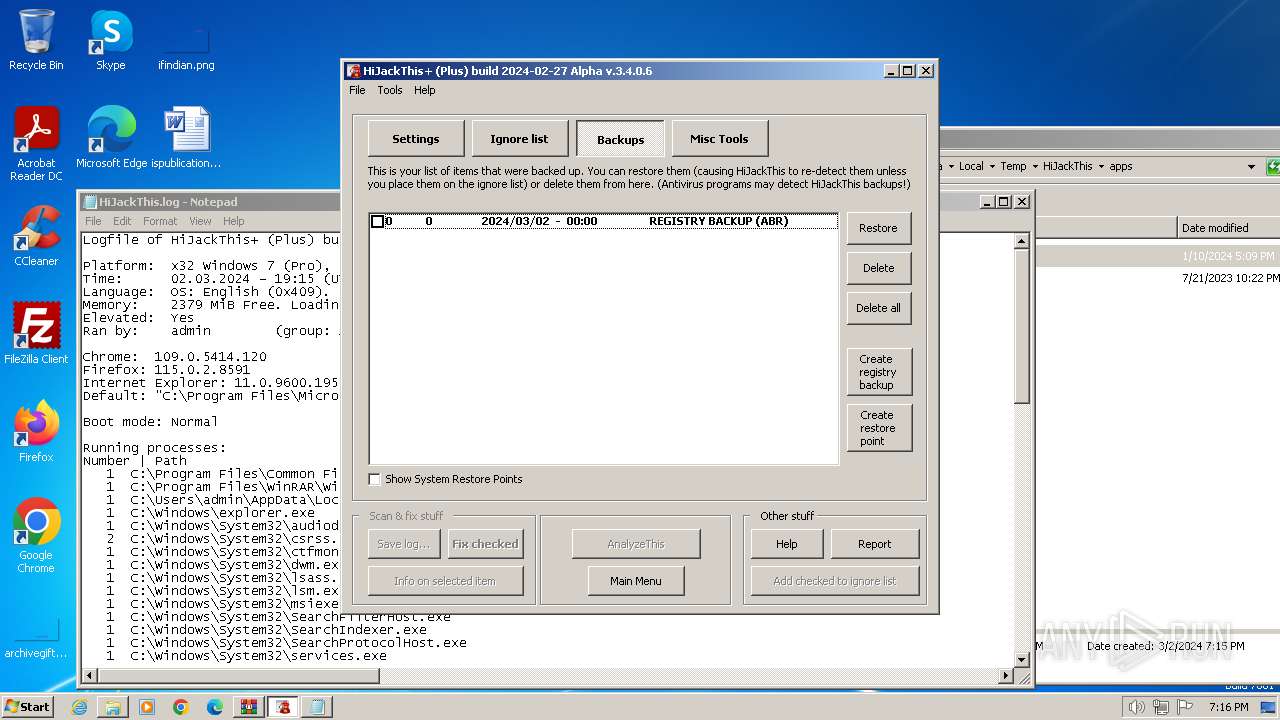Launch CCleaner from the desktop
1280x720 pixels.
pos(36,236)
